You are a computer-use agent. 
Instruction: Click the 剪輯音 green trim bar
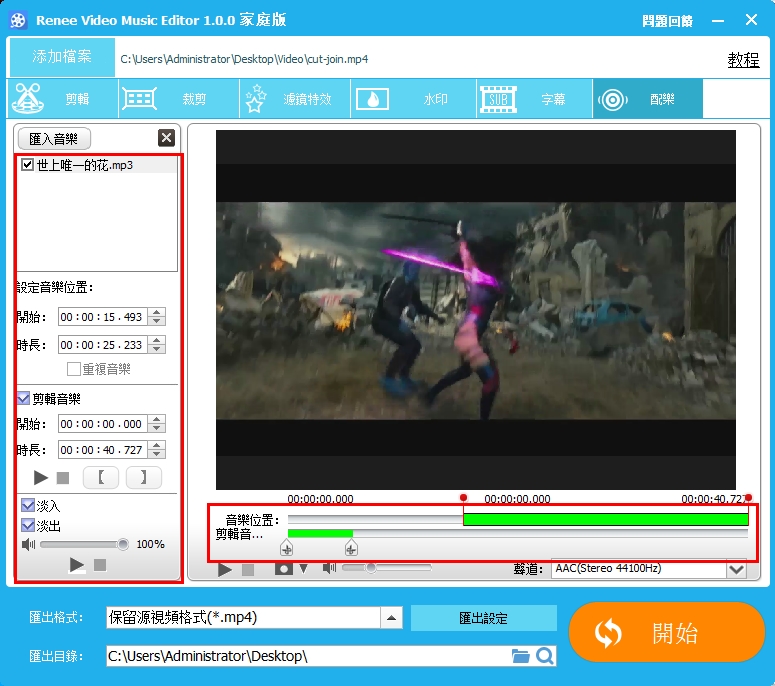(x=320, y=533)
